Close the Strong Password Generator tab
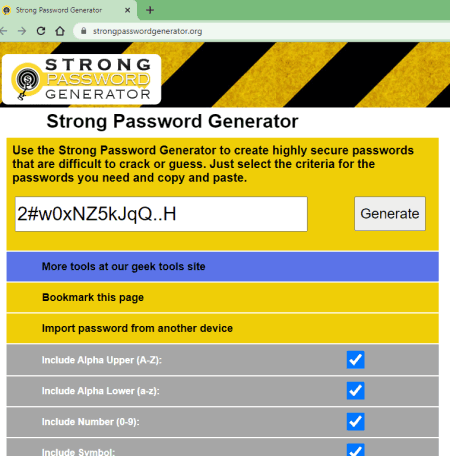450x456 pixels. (127, 10)
